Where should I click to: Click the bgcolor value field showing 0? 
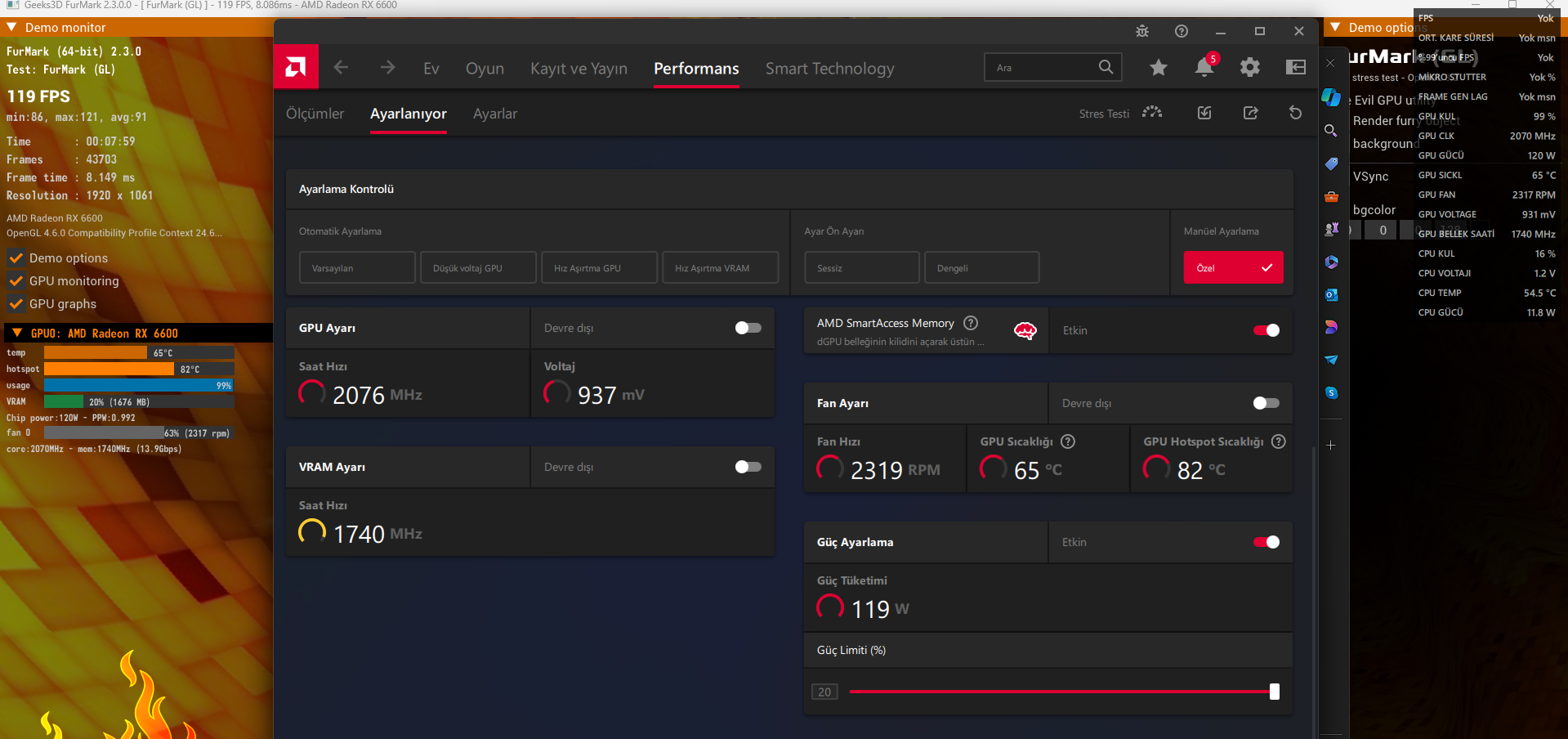coord(1383,231)
